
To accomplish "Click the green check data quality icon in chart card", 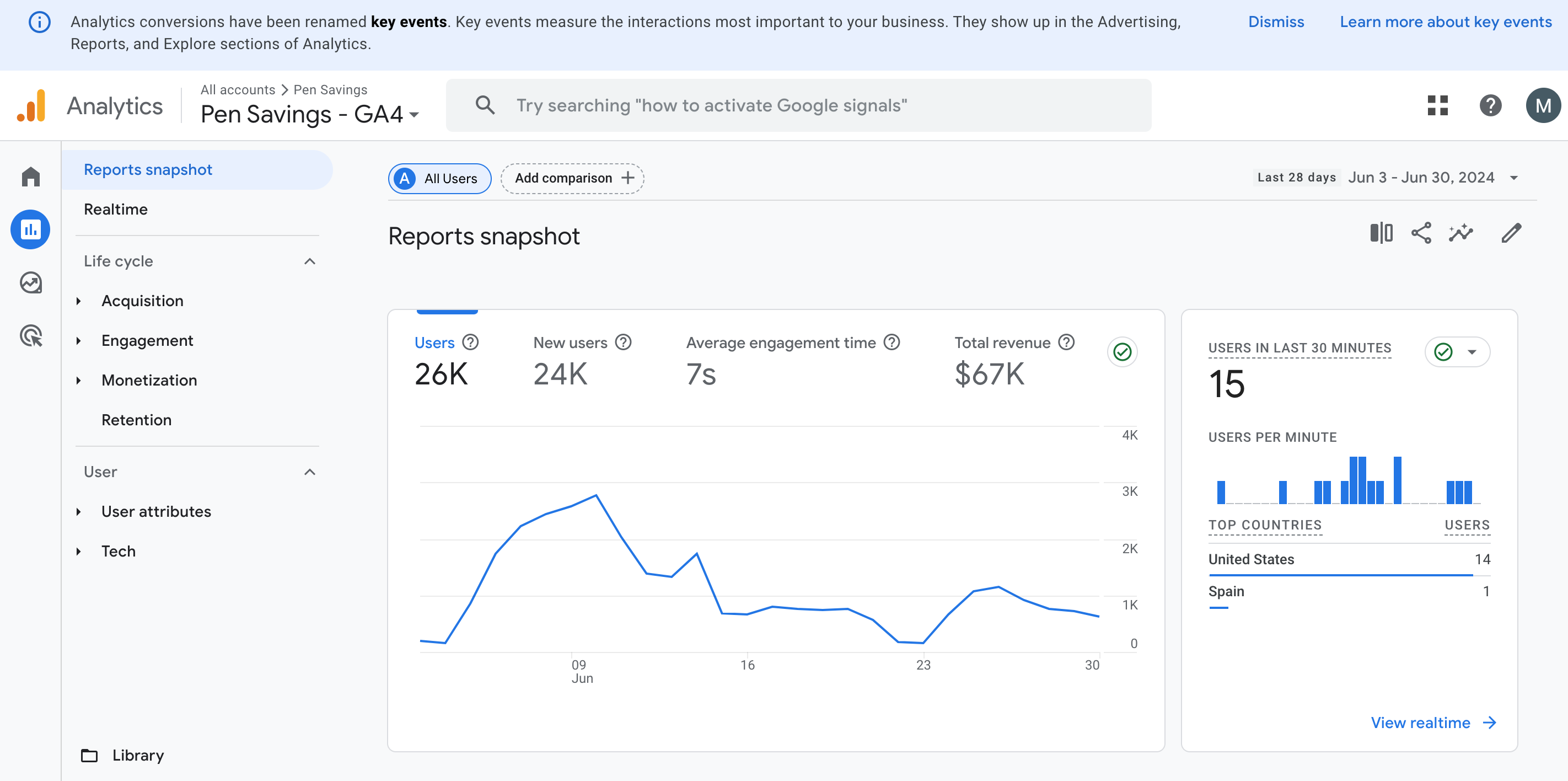I will pyautogui.click(x=1123, y=352).
